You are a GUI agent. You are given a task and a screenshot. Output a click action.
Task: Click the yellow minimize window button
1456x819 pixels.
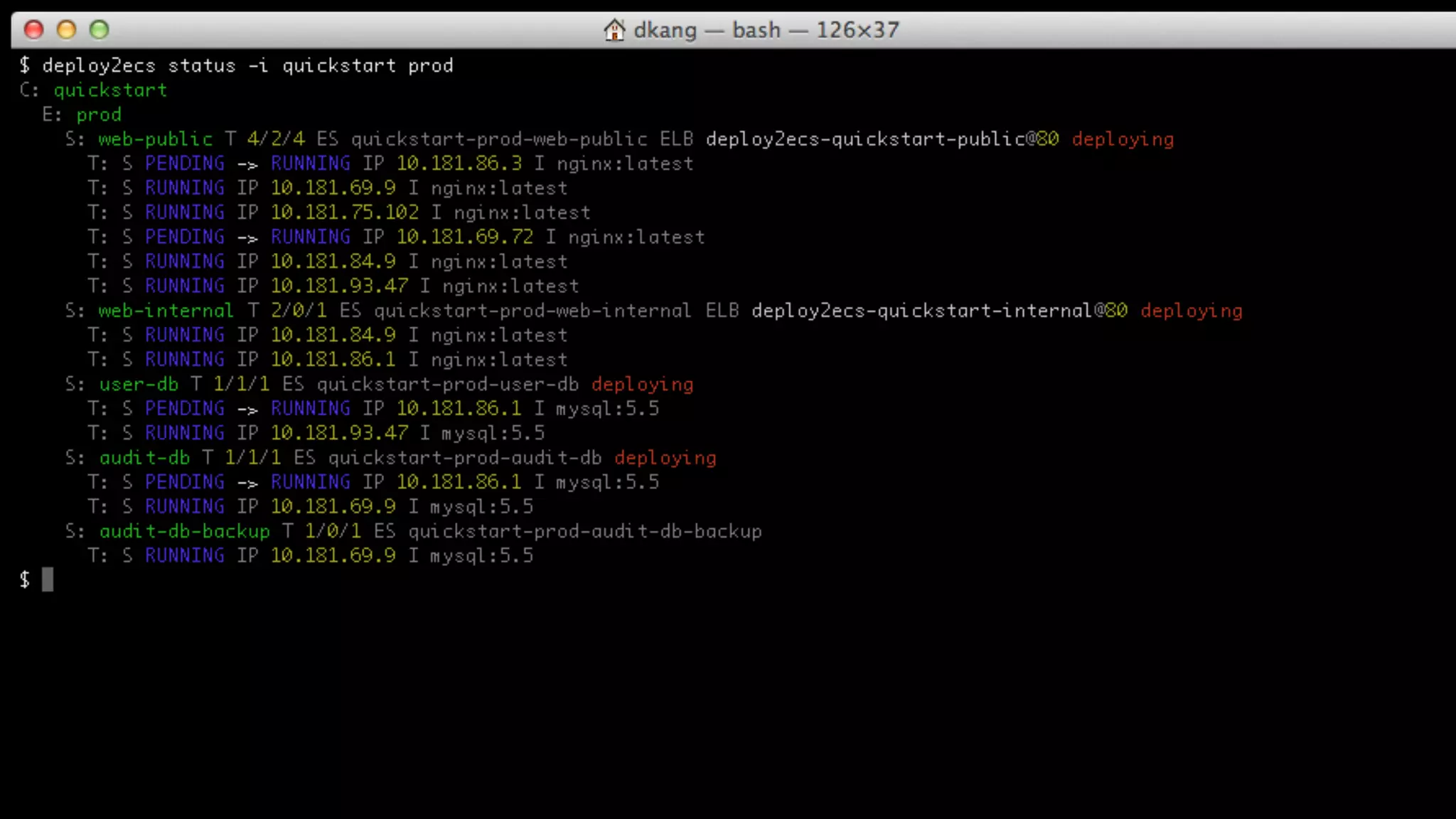pos(66,29)
